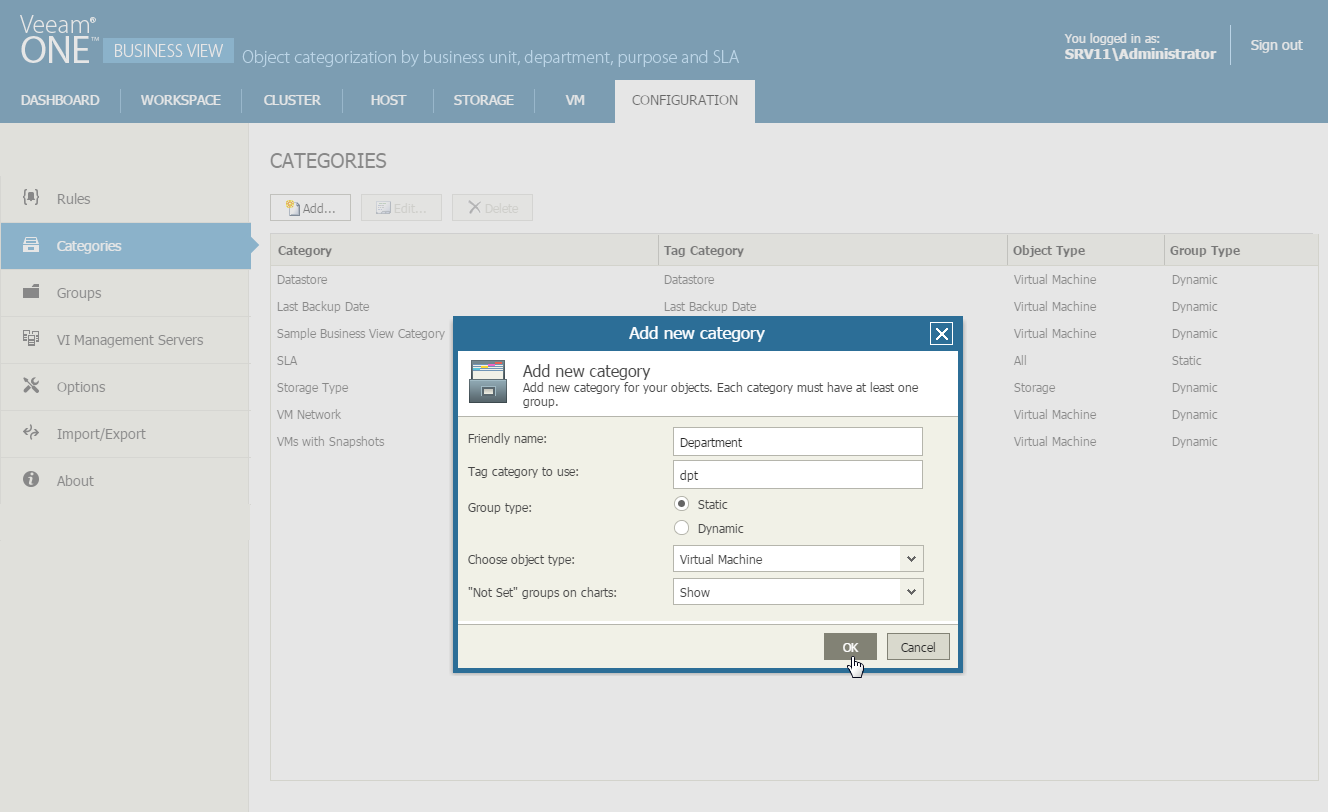Click the BUSINESS VIEW label in header

[168, 51]
